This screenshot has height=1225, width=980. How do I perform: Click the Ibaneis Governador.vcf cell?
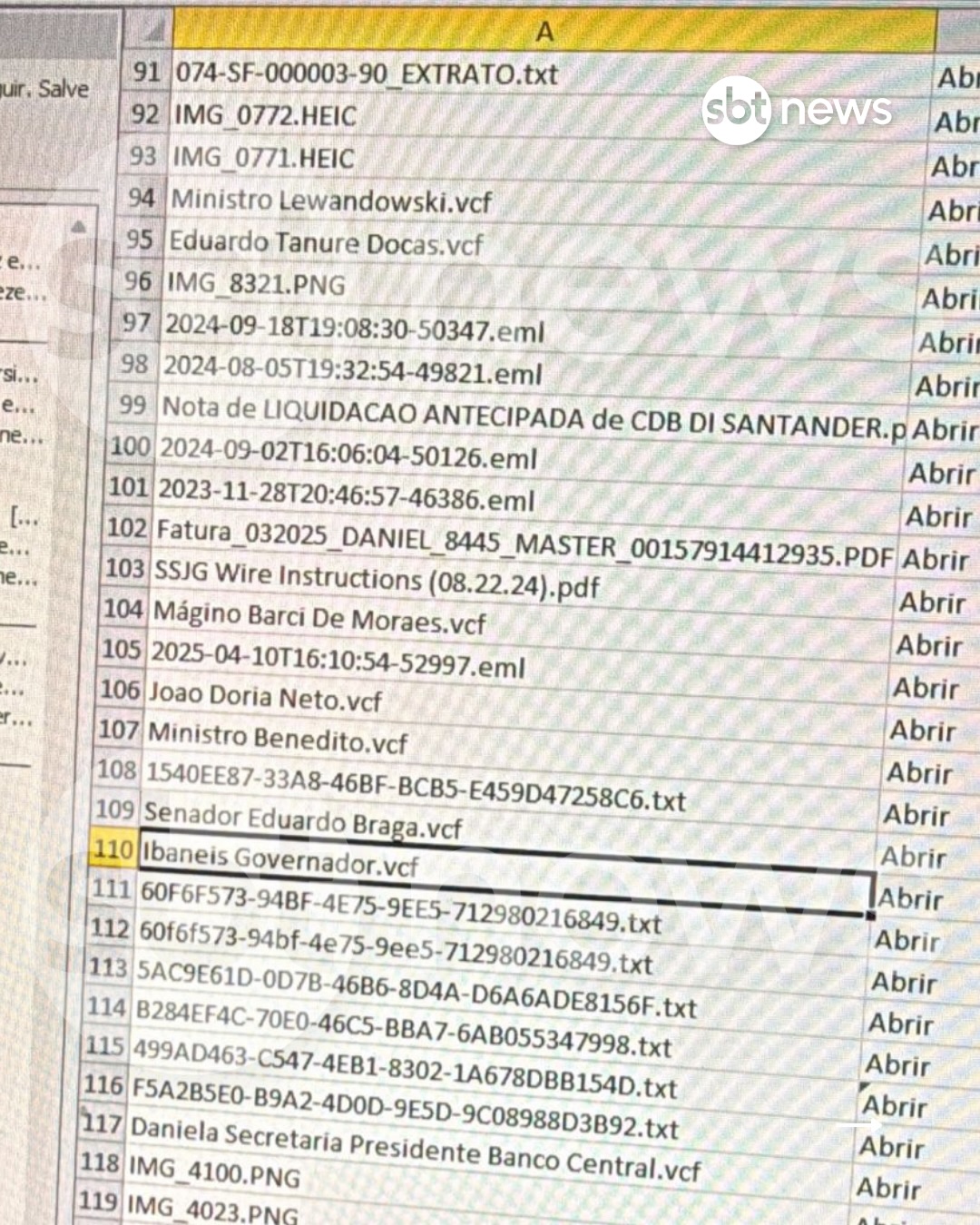279,858
